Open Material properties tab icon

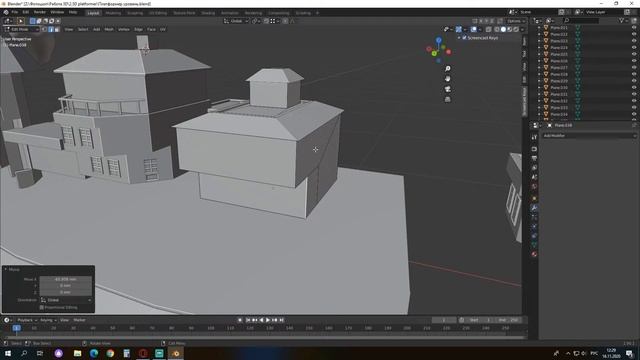coord(534,254)
